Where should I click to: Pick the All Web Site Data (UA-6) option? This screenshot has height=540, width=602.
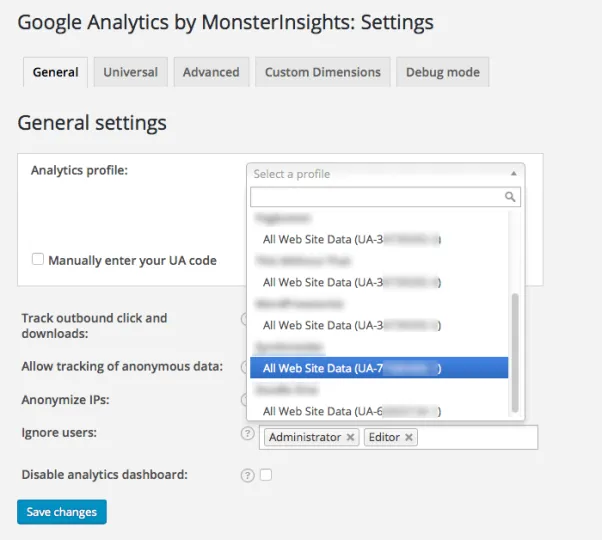tap(350, 411)
